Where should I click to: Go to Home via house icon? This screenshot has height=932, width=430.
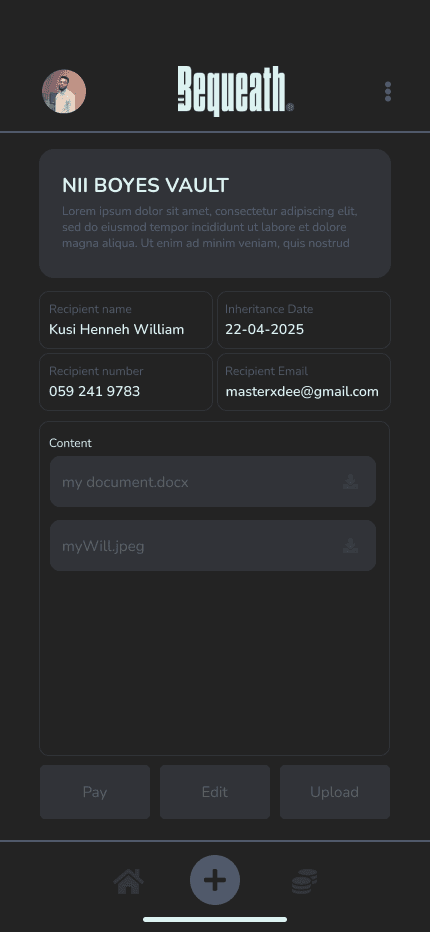pos(128,881)
